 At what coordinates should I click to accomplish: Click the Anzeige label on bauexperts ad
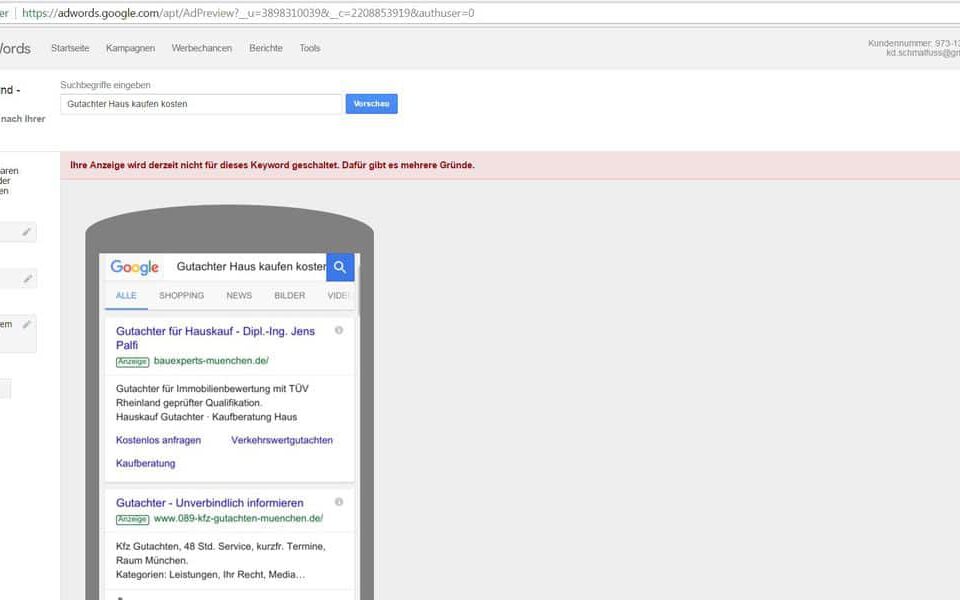tap(132, 362)
